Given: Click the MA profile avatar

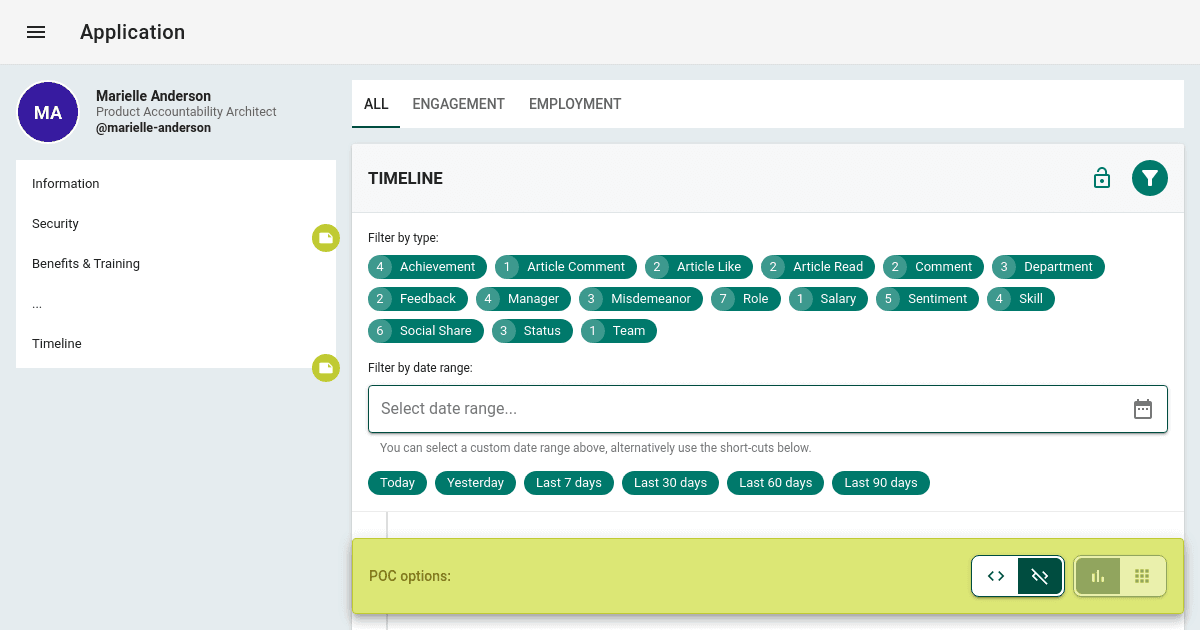Looking at the screenshot, I should click(48, 112).
